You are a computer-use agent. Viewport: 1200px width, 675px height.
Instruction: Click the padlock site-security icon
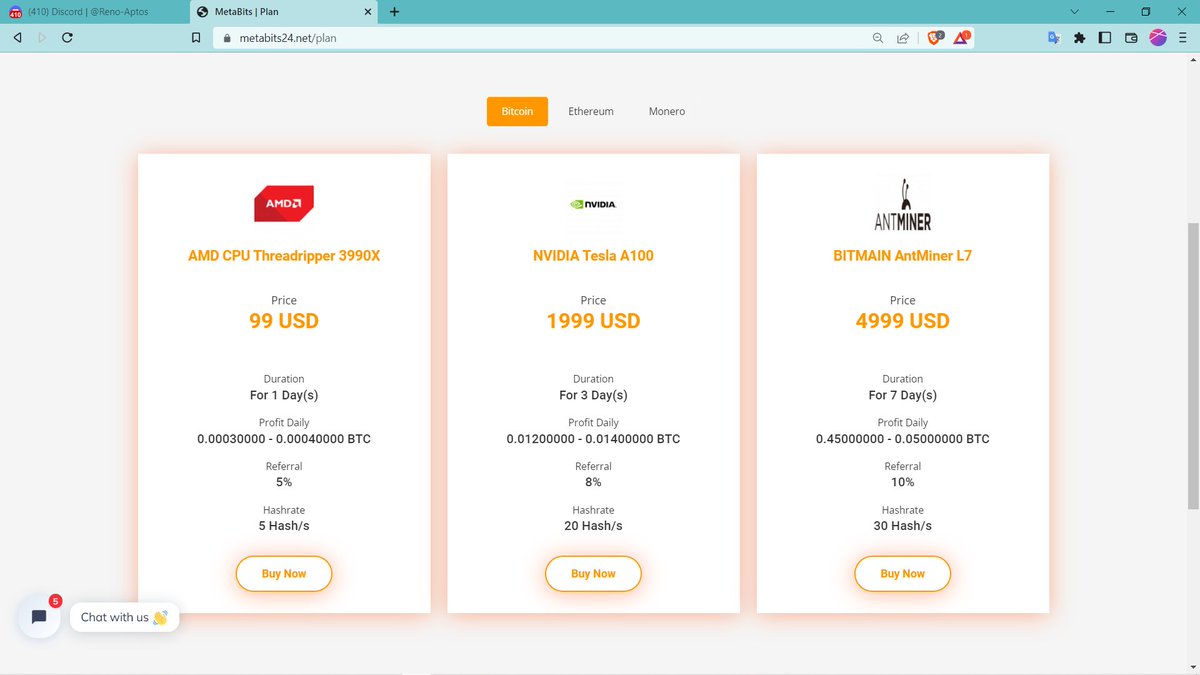226,38
